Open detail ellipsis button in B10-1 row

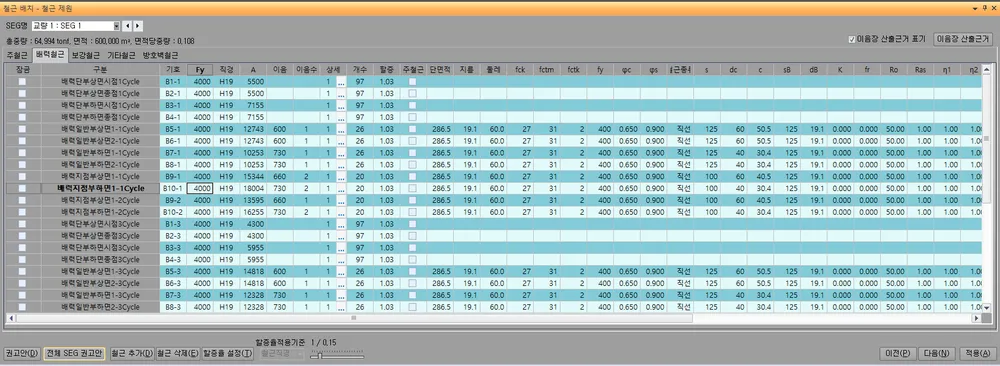[x=341, y=189]
